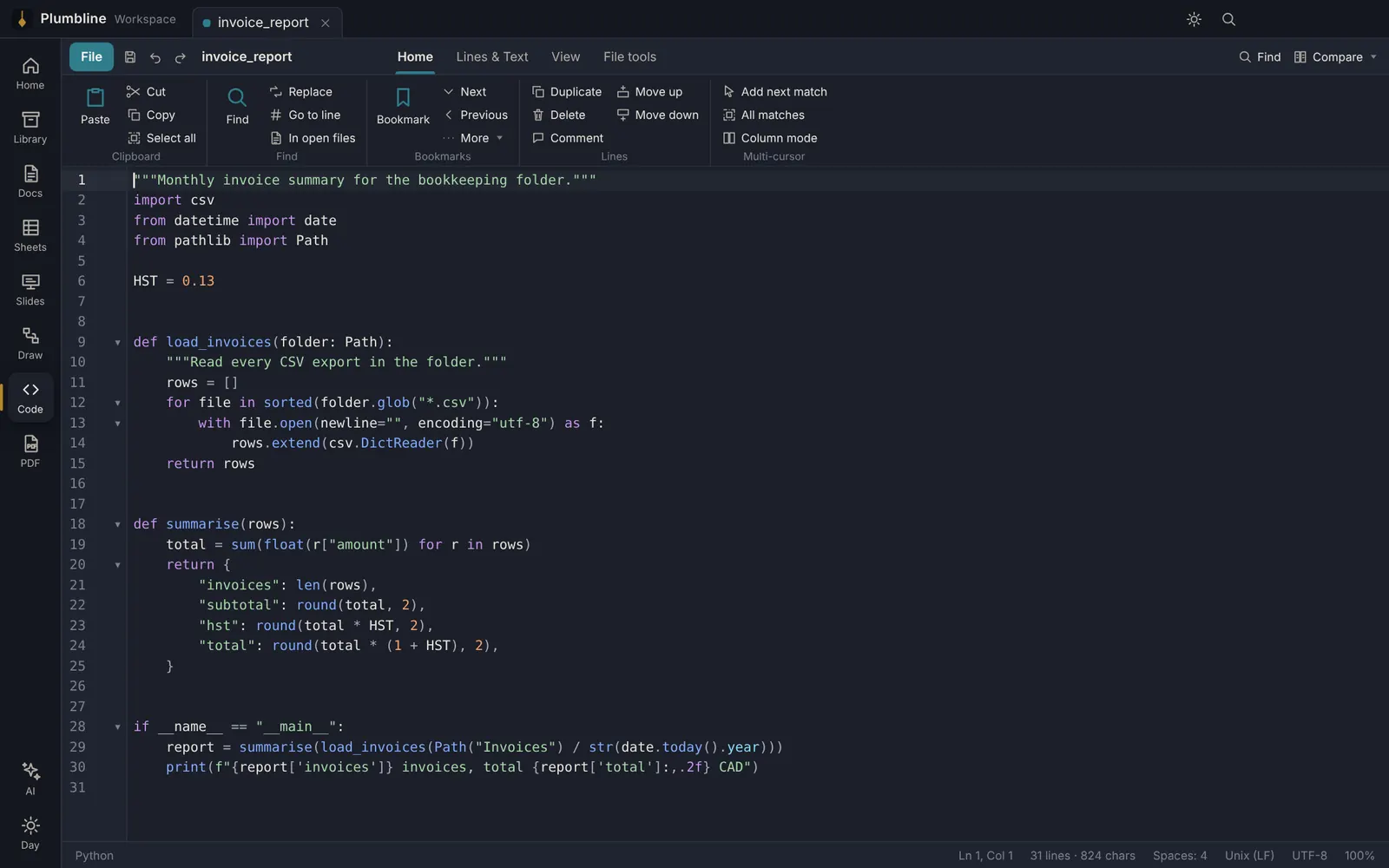
Task: Click Ln 1, Col 1 cursor position
Action: click(x=985, y=856)
